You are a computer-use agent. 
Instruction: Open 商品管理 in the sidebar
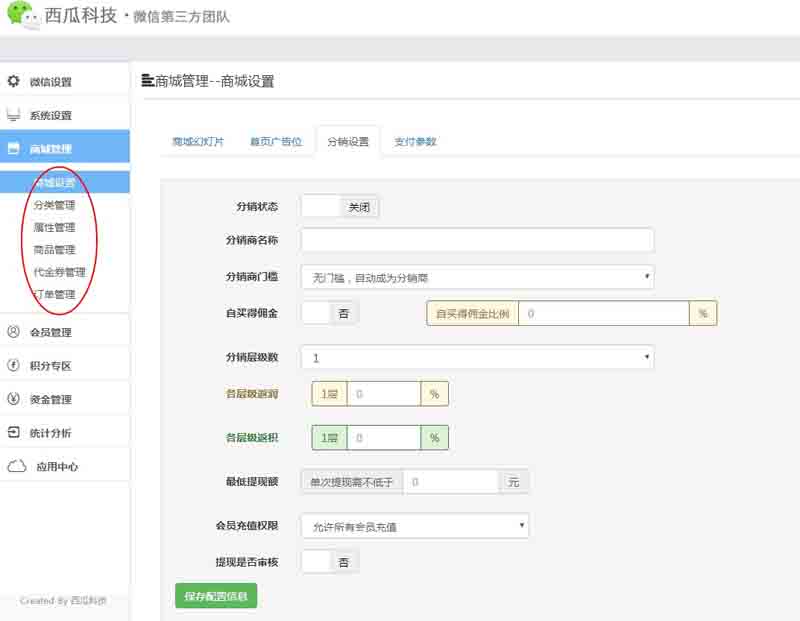pos(54,250)
